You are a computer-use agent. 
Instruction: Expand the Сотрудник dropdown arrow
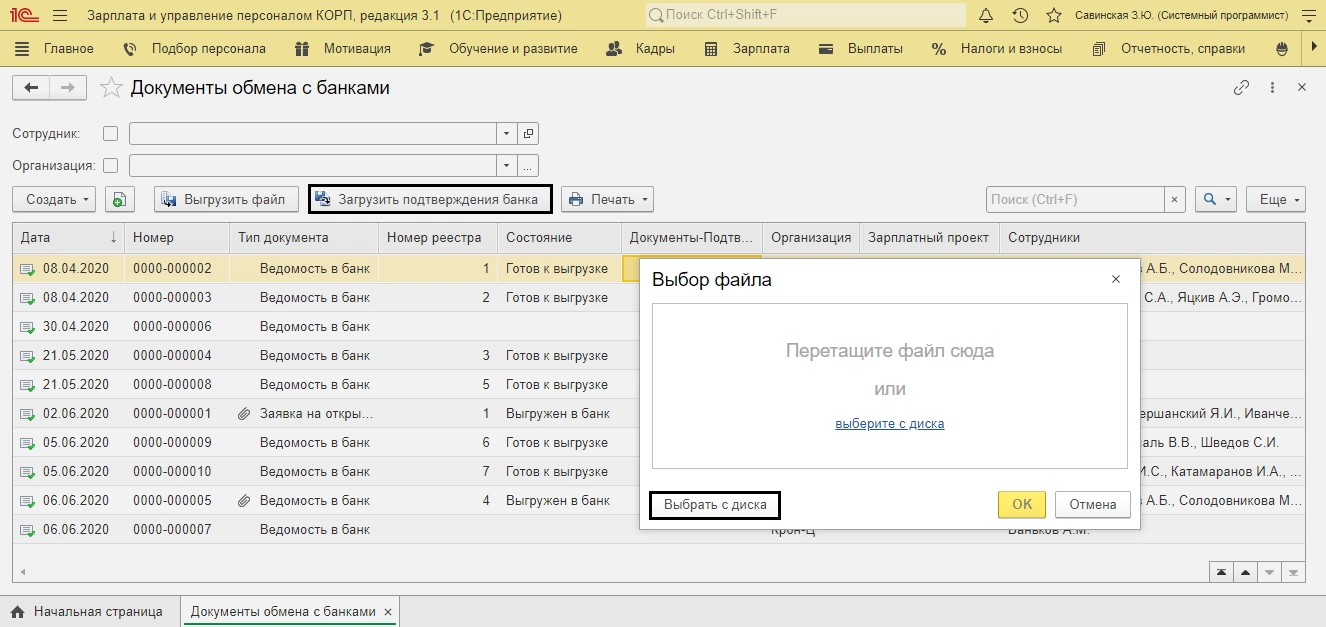(506, 133)
